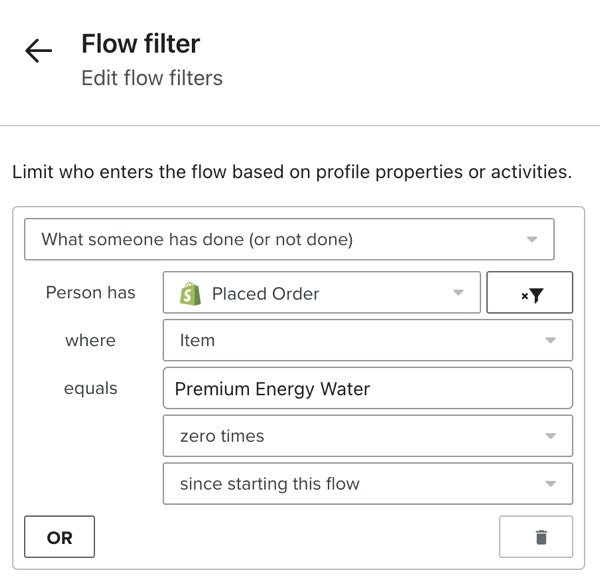
Task: Click the caret in the Item field
Action: 550,341
